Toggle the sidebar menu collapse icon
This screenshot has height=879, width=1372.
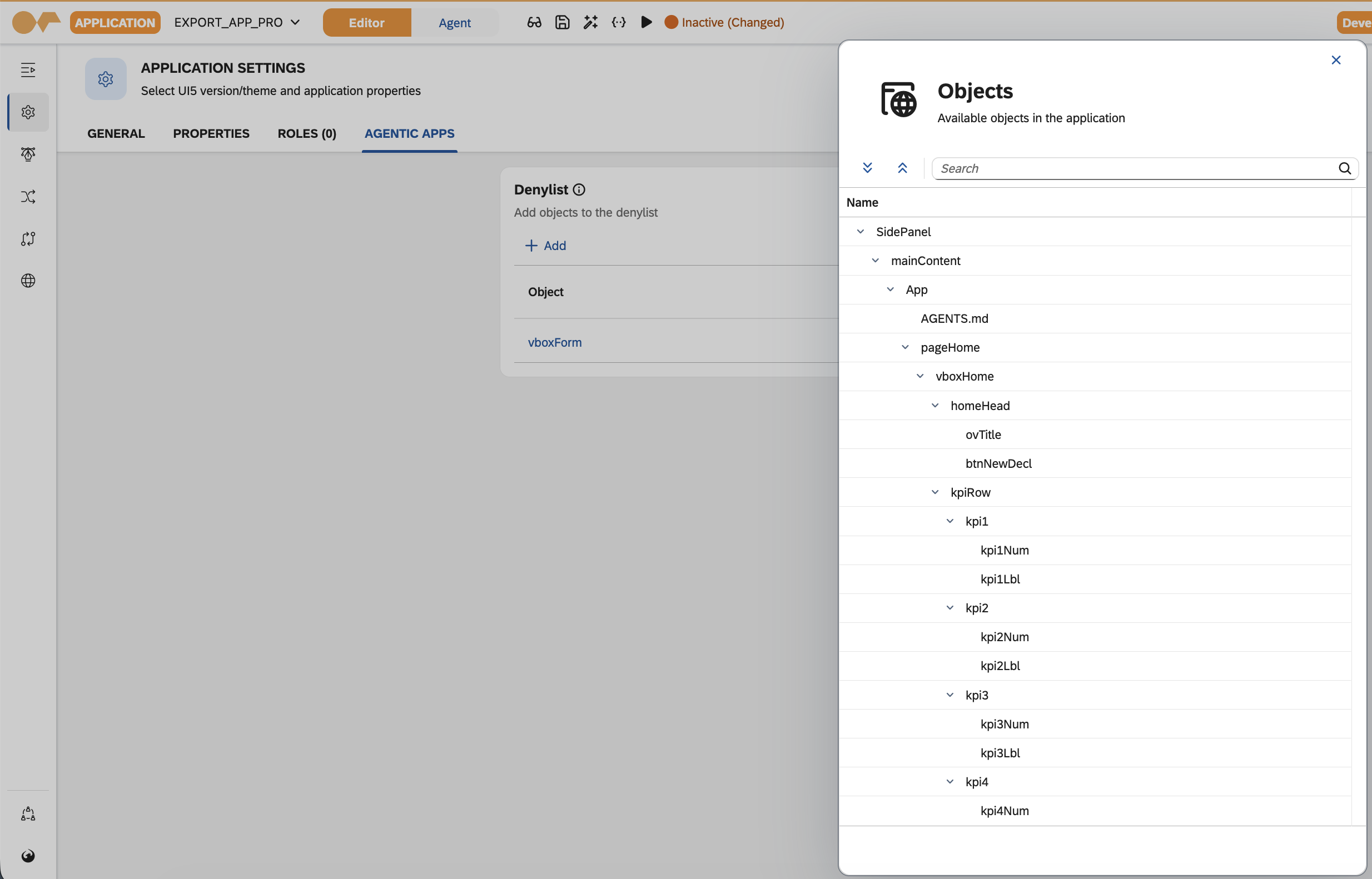pos(28,70)
